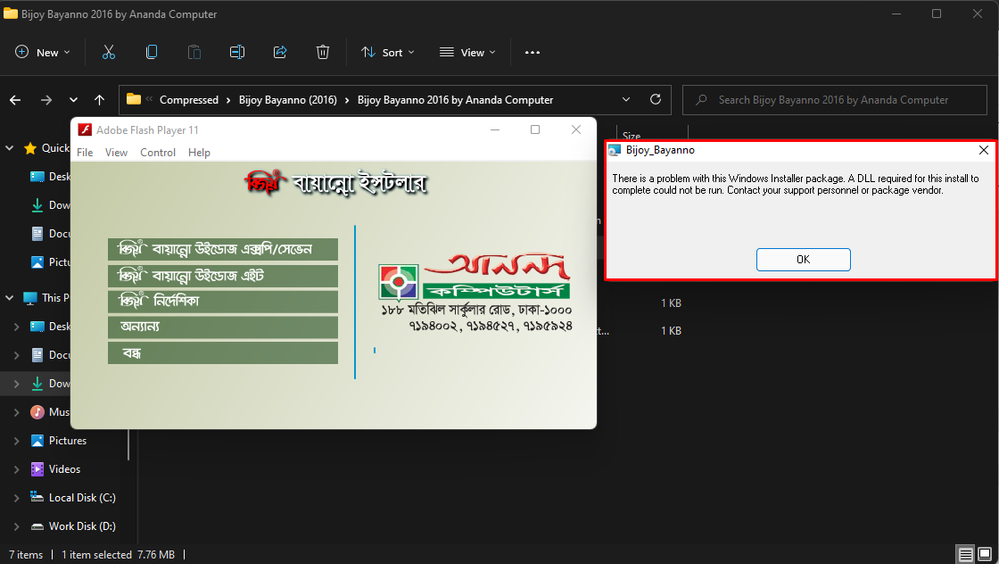Image resolution: width=999 pixels, height=564 pixels.
Task: Open the Videos folder in sidebar
Action: click(55, 469)
